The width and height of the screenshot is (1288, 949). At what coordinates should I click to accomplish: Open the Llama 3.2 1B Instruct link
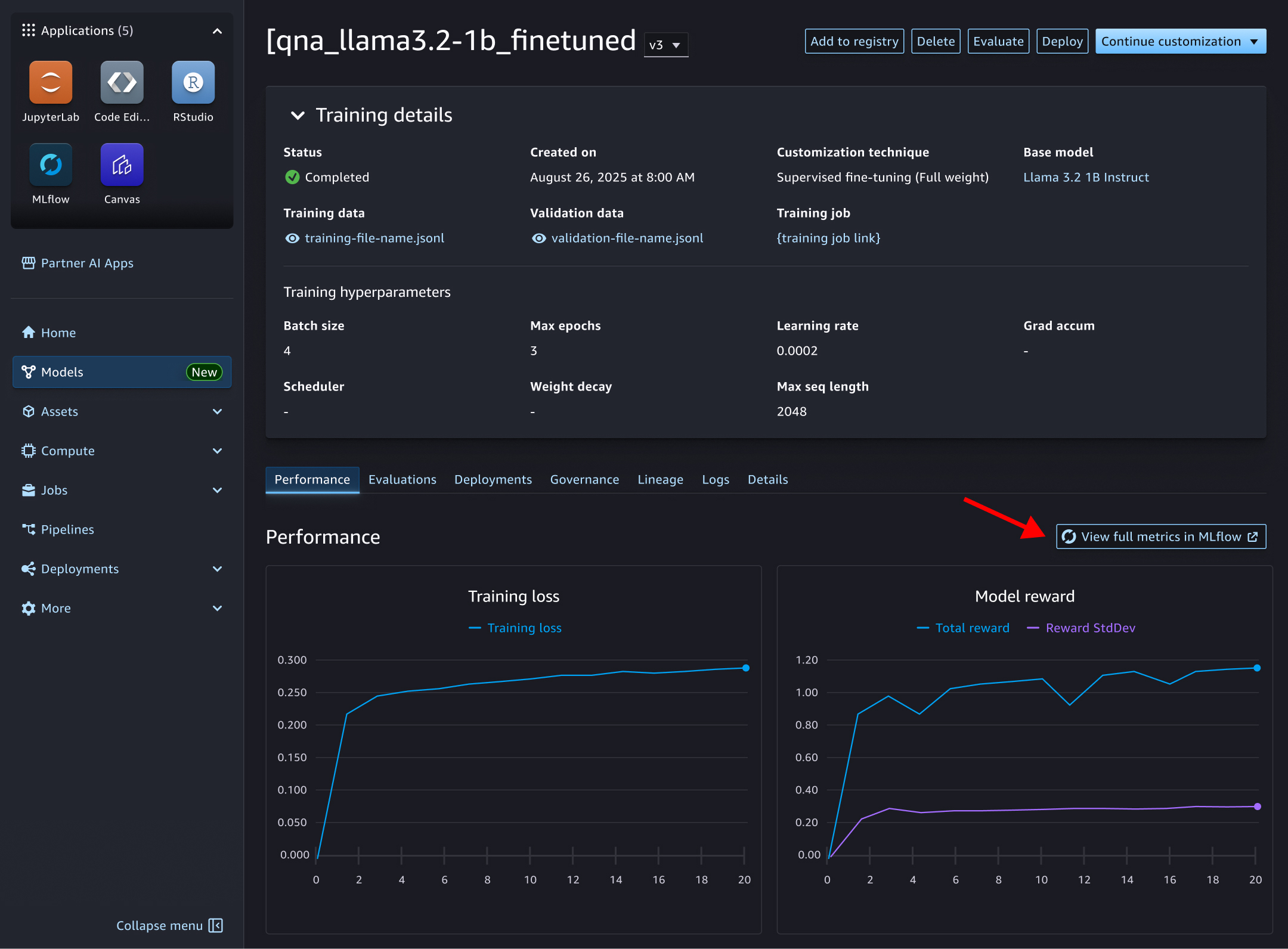tap(1086, 177)
